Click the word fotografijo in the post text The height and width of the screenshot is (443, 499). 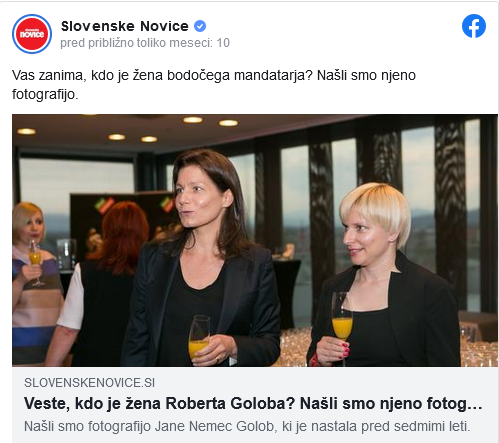coord(45,94)
